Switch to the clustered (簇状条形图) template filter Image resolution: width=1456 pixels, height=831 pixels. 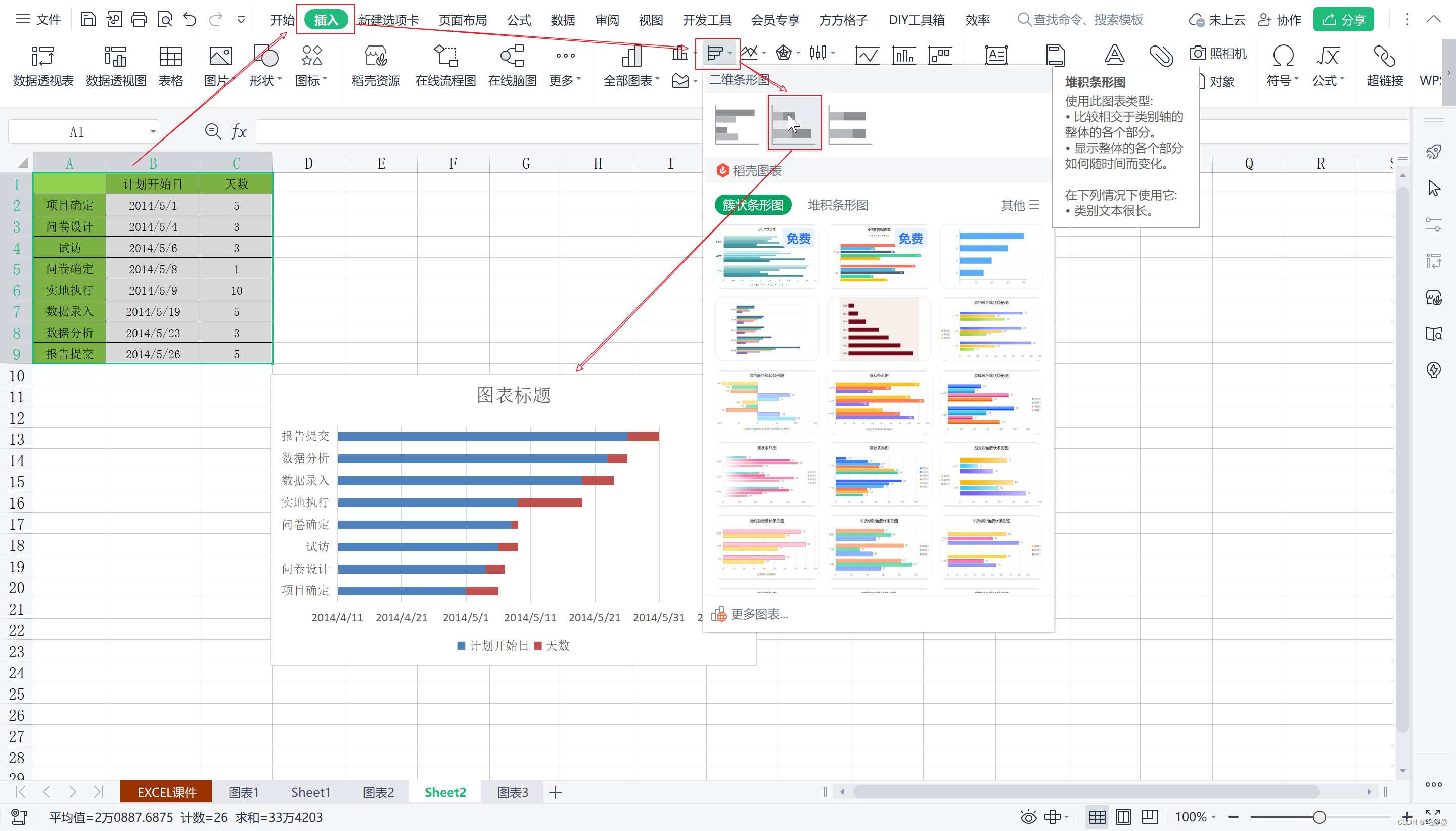[752, 205]
